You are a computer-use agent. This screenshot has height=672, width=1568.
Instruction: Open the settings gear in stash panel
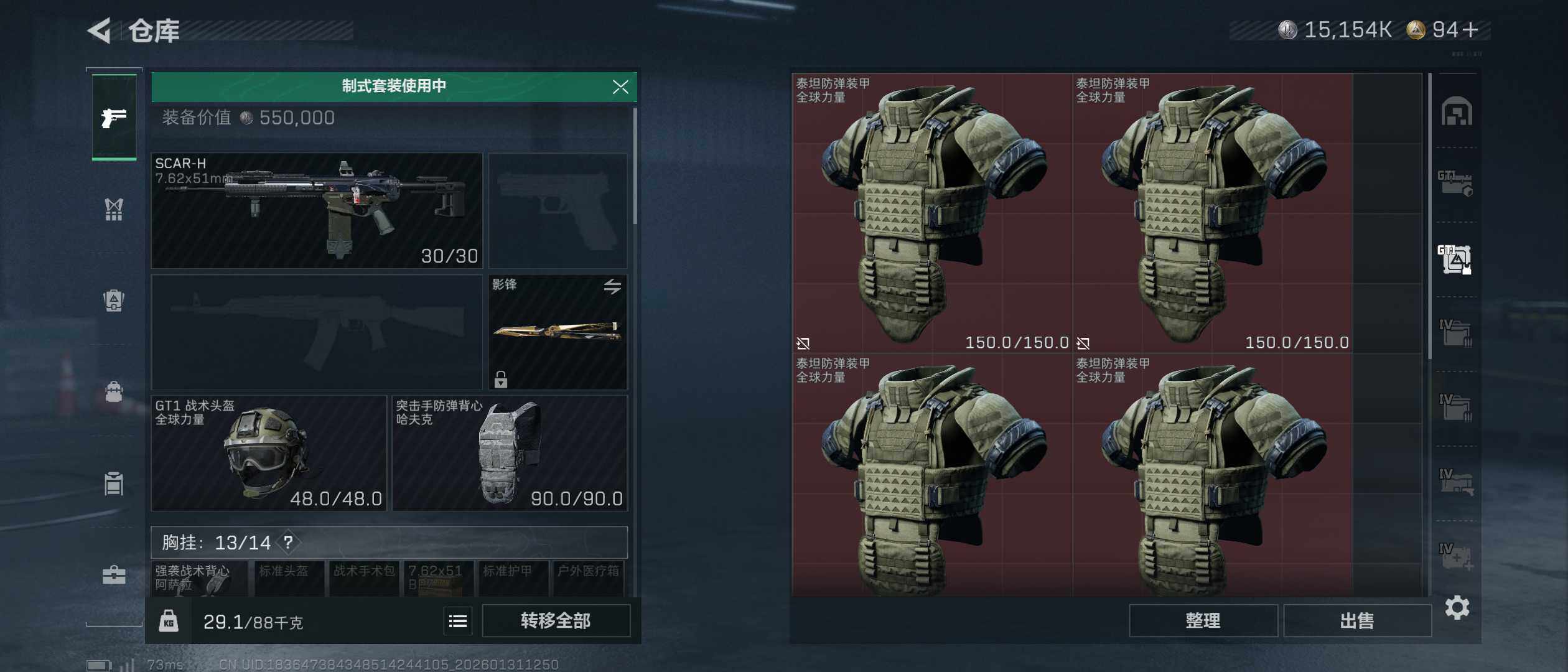point(1457,607)
